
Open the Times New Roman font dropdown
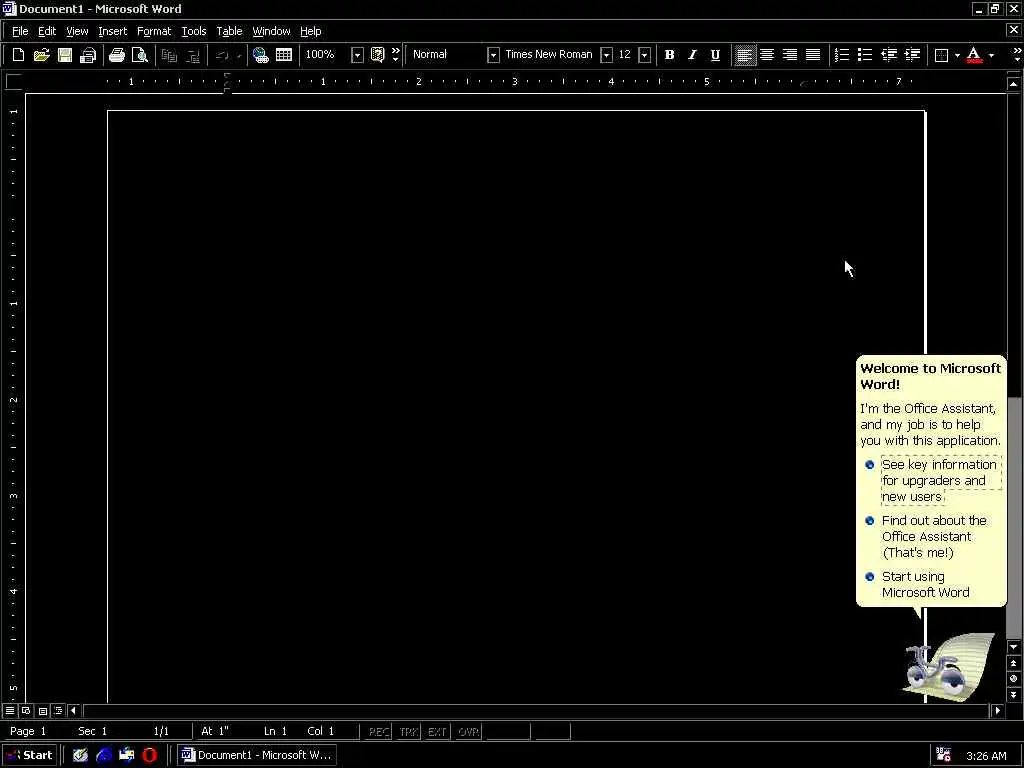[606, 55]
